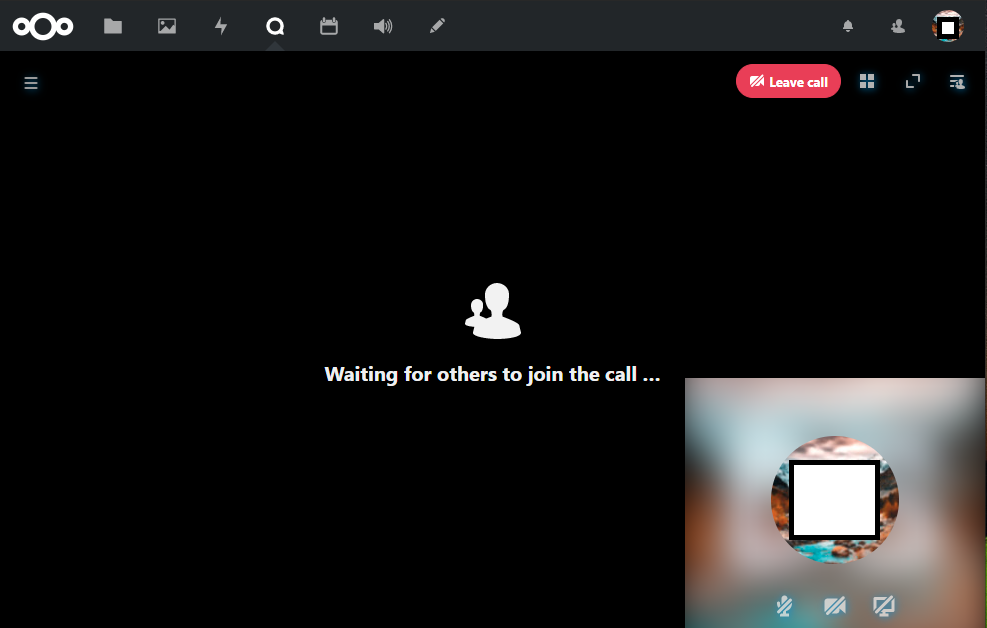Open the Calendar app

[x=329, y=26]
